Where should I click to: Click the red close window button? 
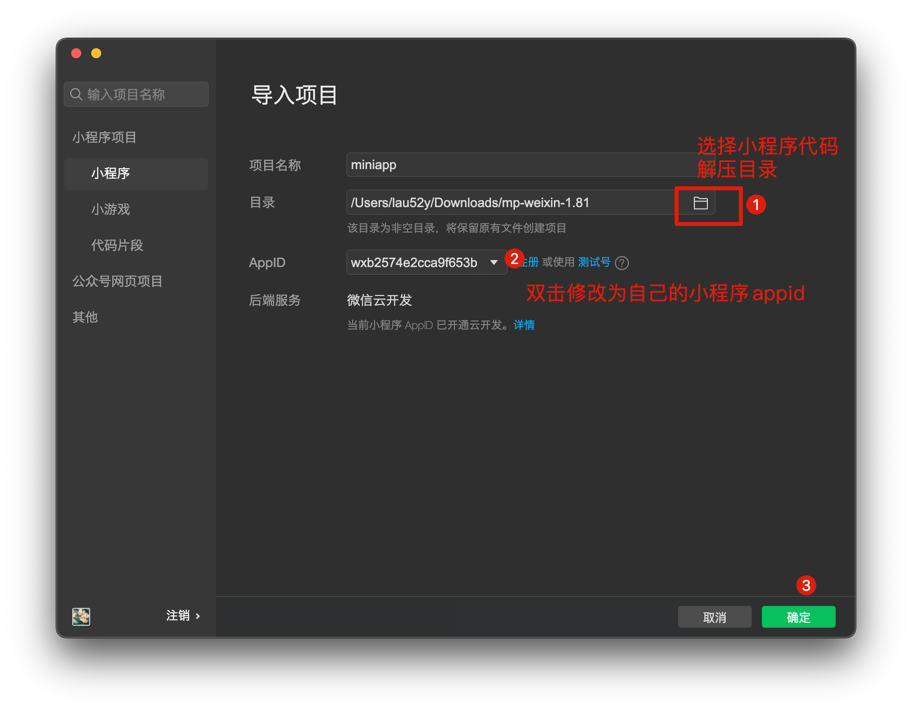tap(76, 54)
